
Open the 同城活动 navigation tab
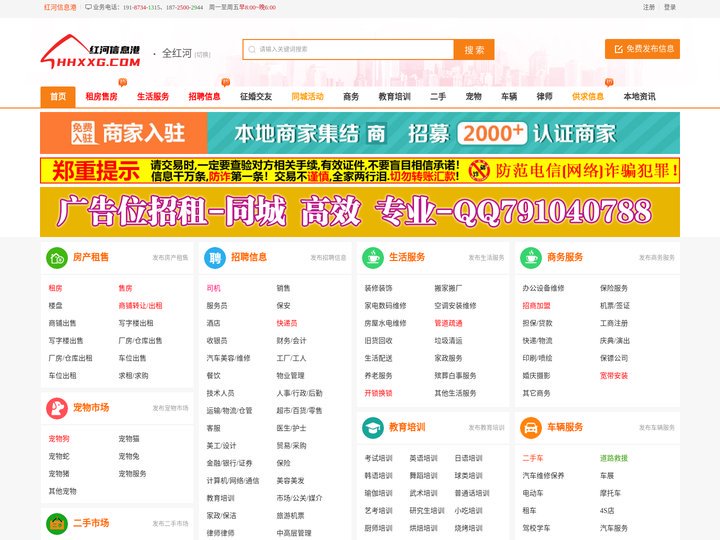pos(308,96)
